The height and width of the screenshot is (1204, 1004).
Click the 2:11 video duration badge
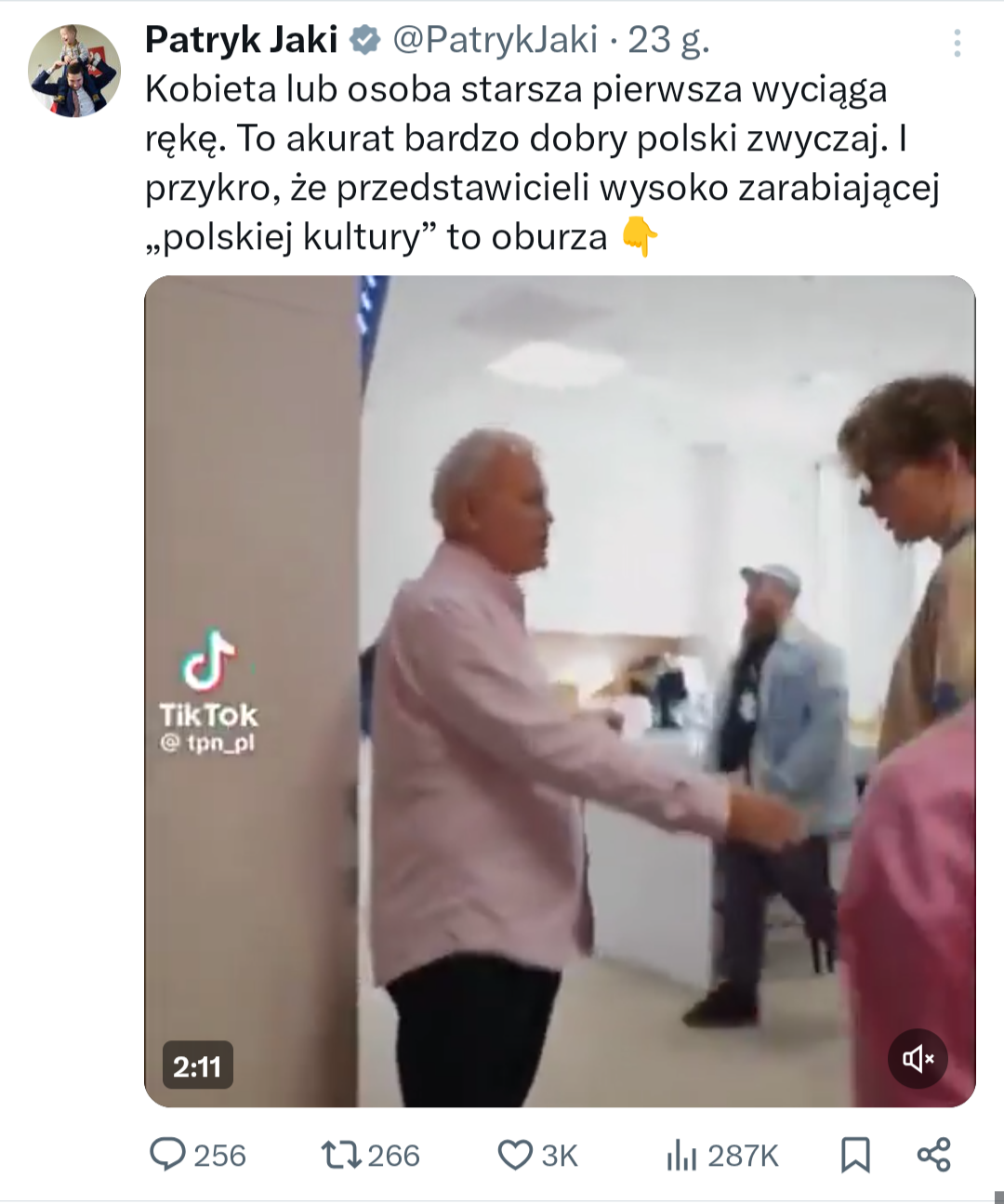197,1065
